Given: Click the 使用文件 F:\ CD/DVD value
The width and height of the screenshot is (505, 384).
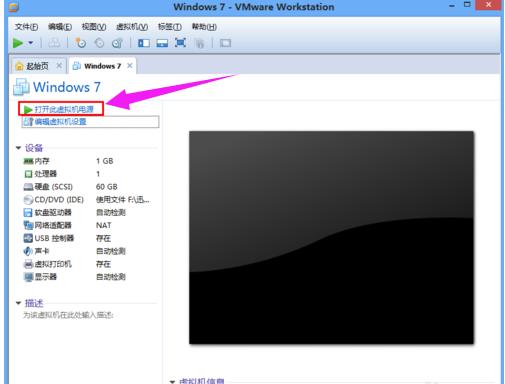Looking at the screenshot, I should tap(123, 200).
